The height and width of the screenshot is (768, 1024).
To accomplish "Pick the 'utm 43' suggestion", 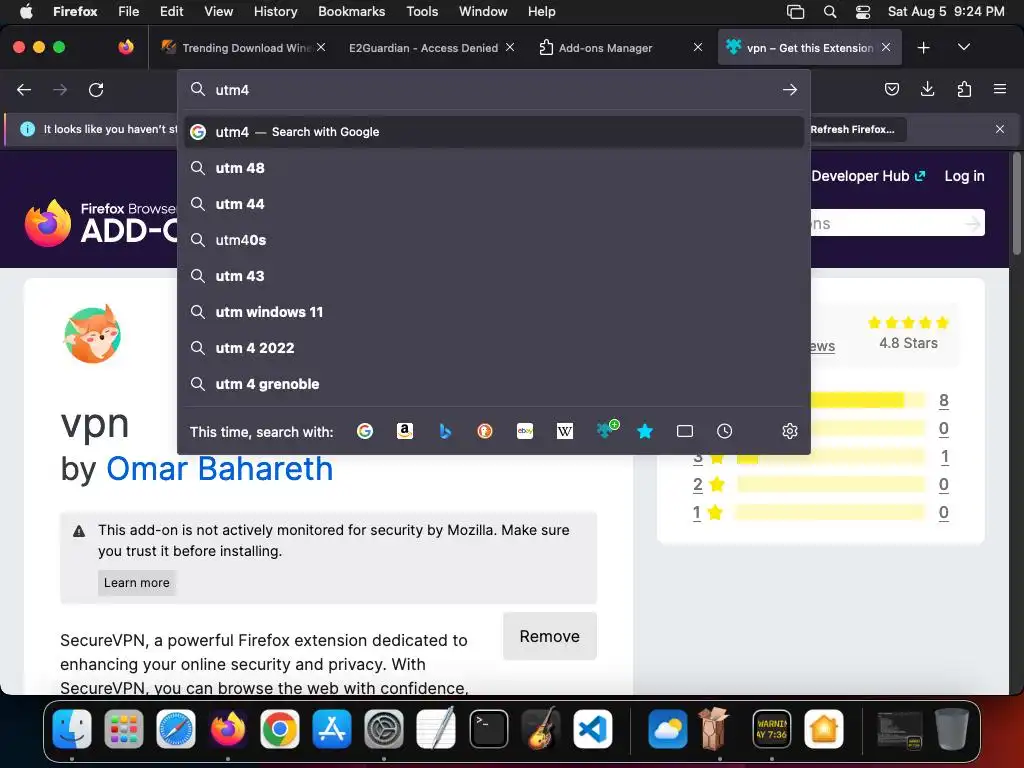I will [x=494, y=276].
